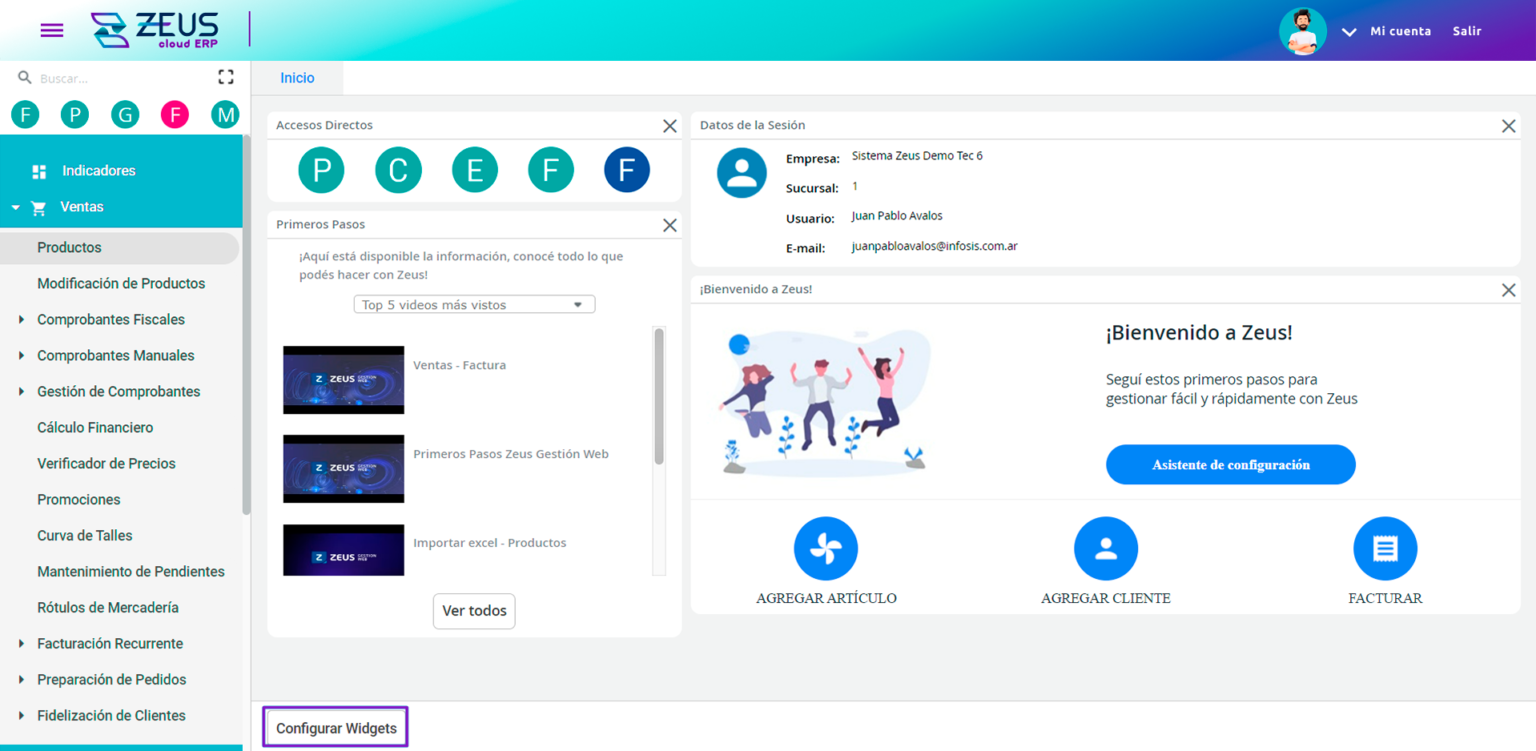Screen dimensions: 1536x751
Task: Open the hamburger navigation menu
Action: 51,30
